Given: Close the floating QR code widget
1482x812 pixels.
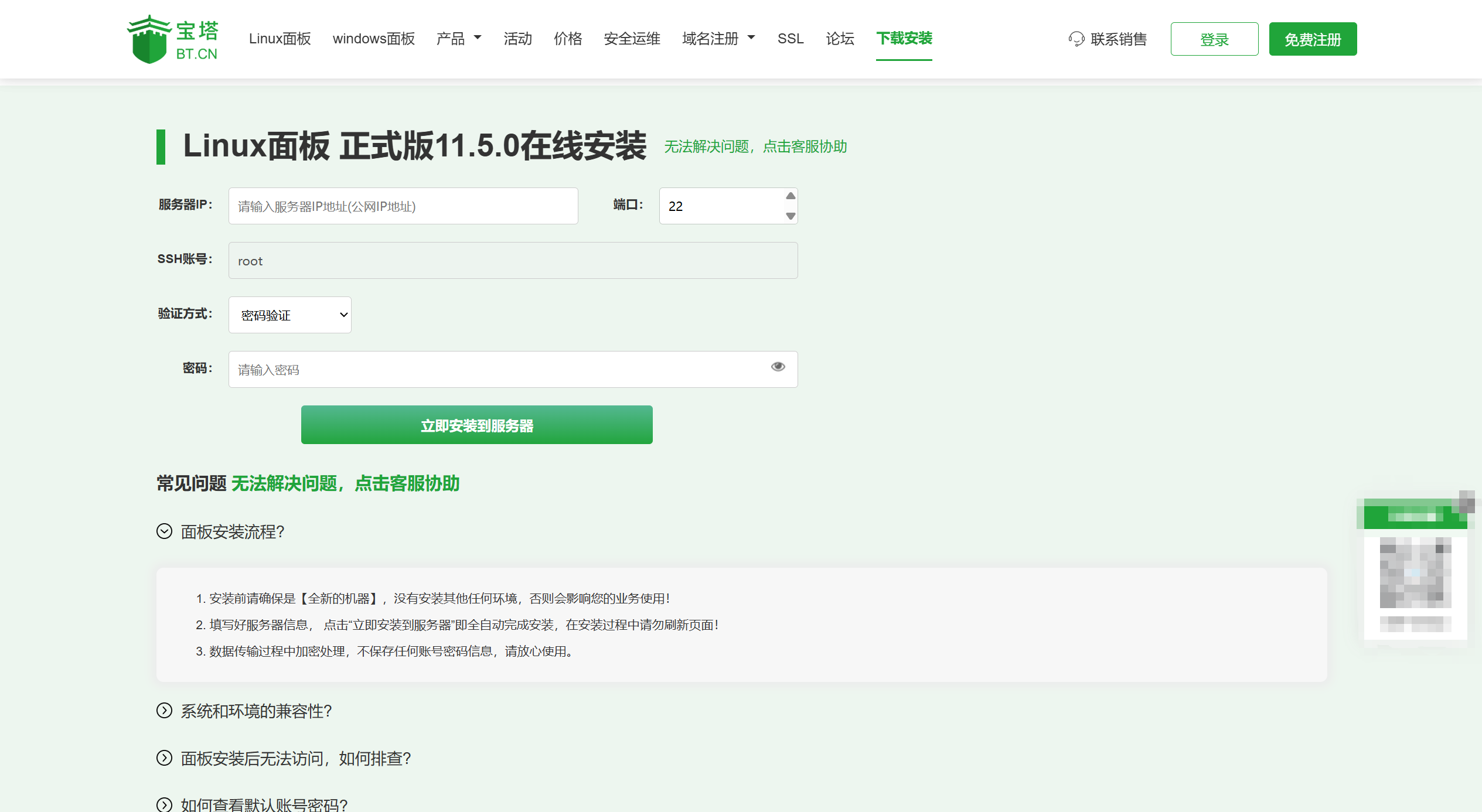Looking at the screenshot, I should [x=1467, y=501].
